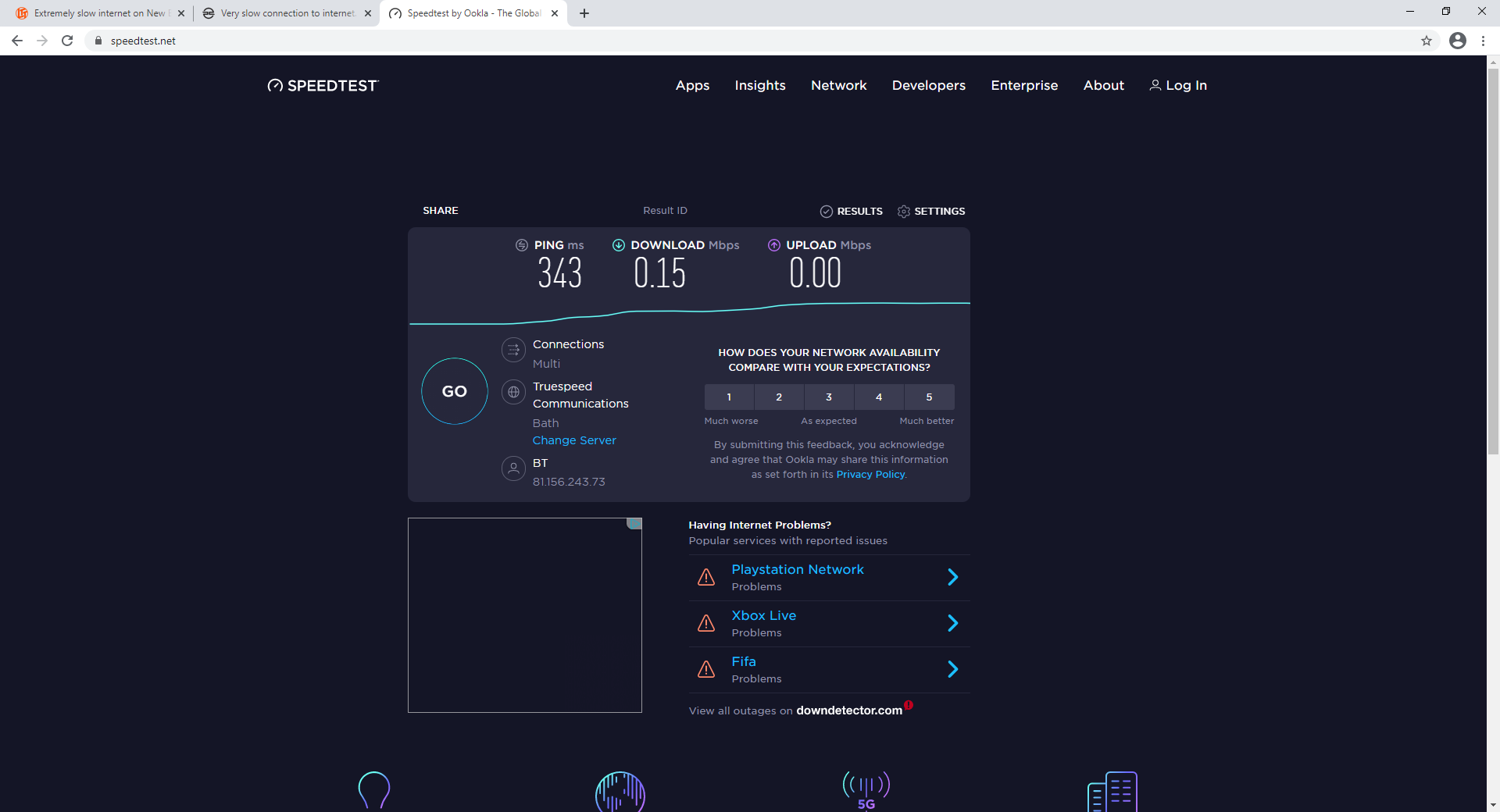This screenshot has height=812, width=1500.
Task: Open Fifa problems link
Action: click(744, 662)
